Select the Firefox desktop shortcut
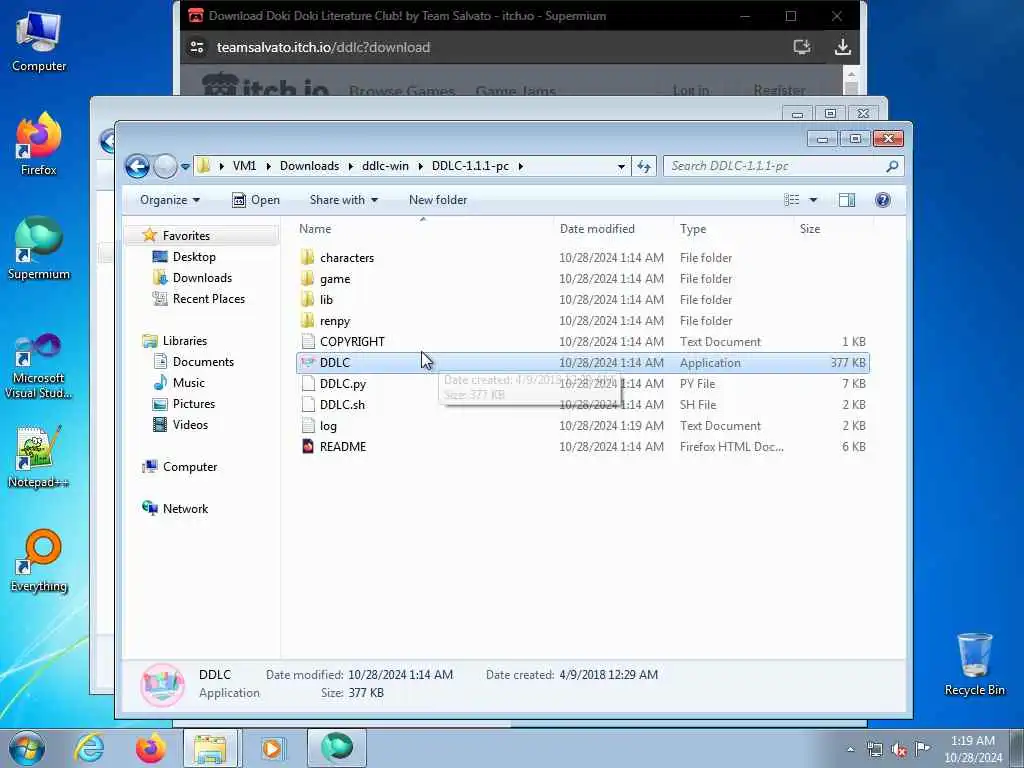1024x768 pixels. coord(39,144)
